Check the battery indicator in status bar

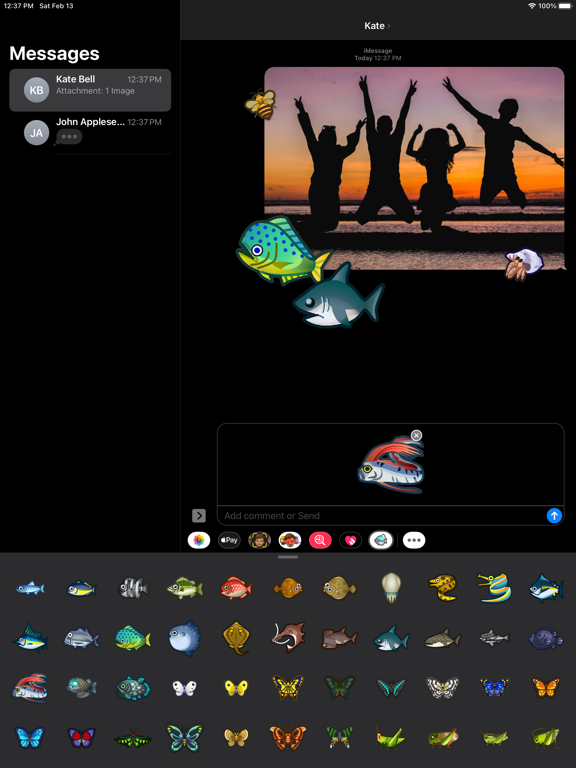pos(565,6)
